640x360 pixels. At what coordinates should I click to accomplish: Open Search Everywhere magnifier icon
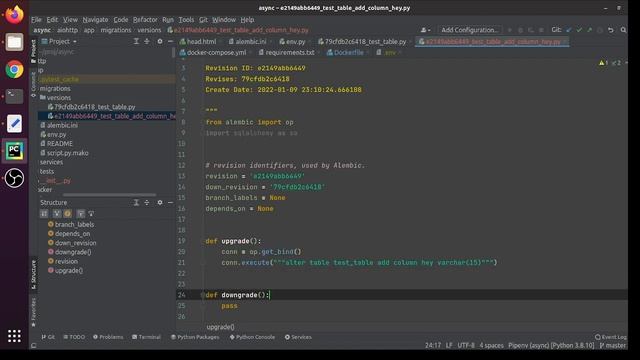pos(623,30)
